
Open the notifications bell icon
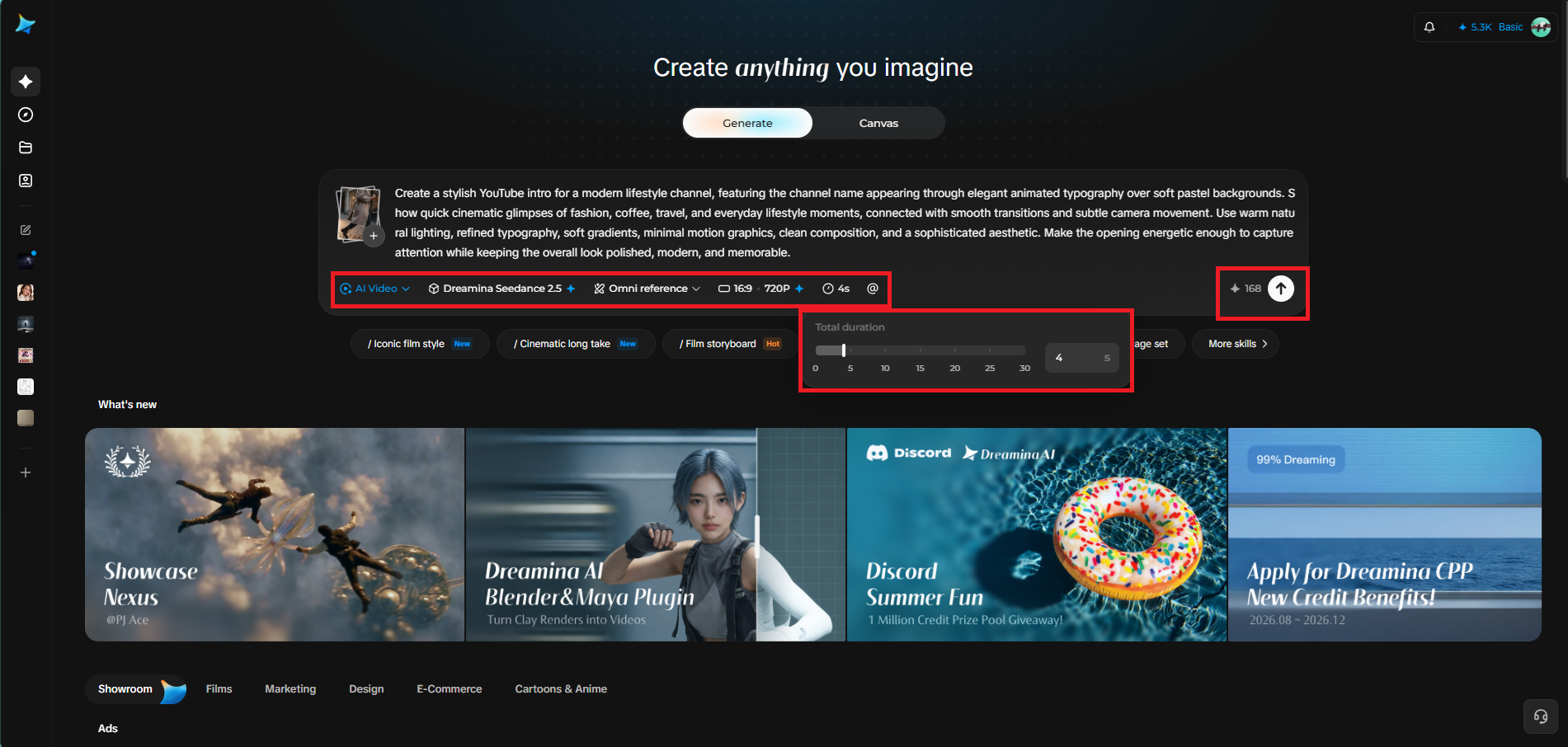coord(1429,27)
